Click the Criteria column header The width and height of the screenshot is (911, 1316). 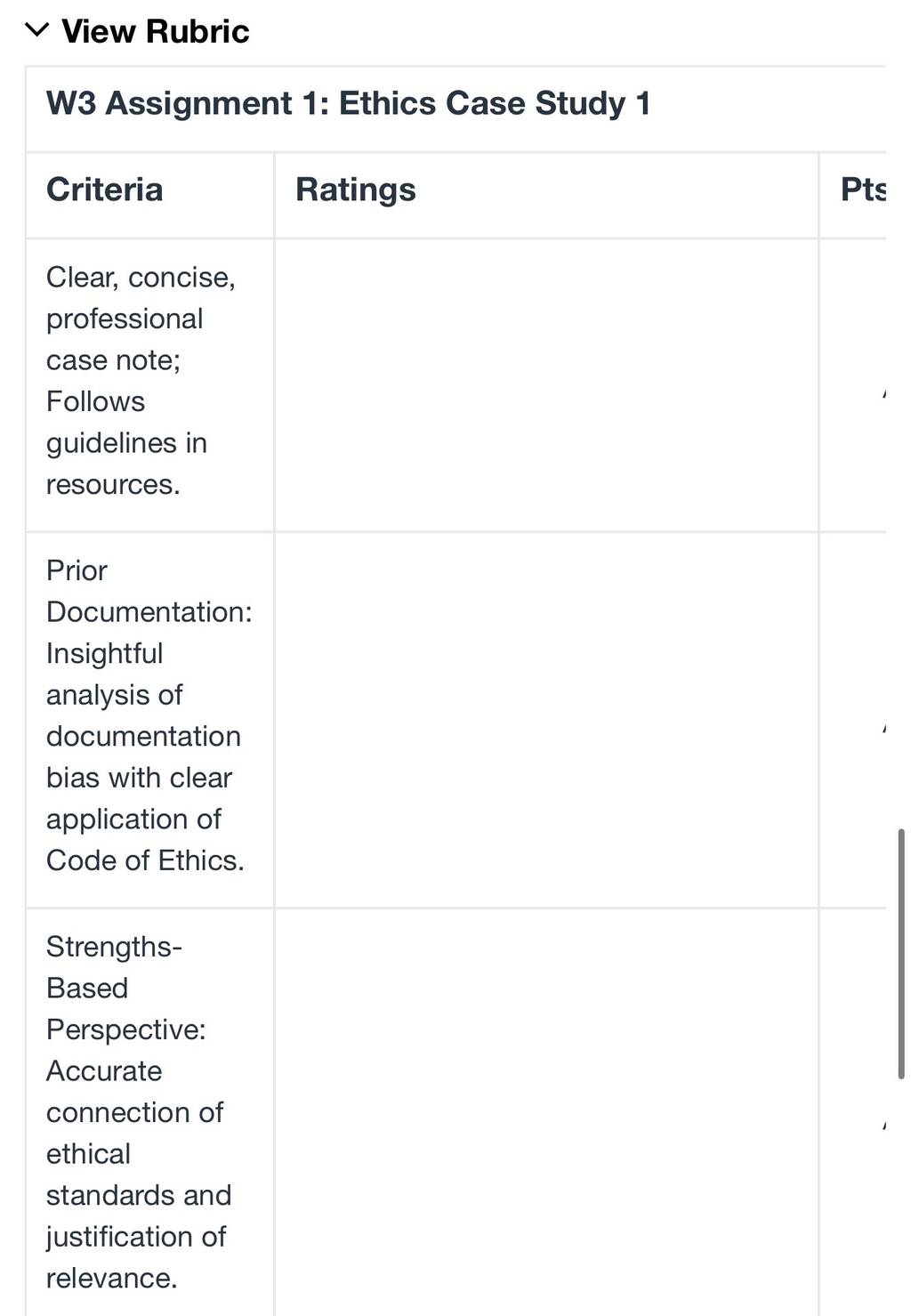104,190
